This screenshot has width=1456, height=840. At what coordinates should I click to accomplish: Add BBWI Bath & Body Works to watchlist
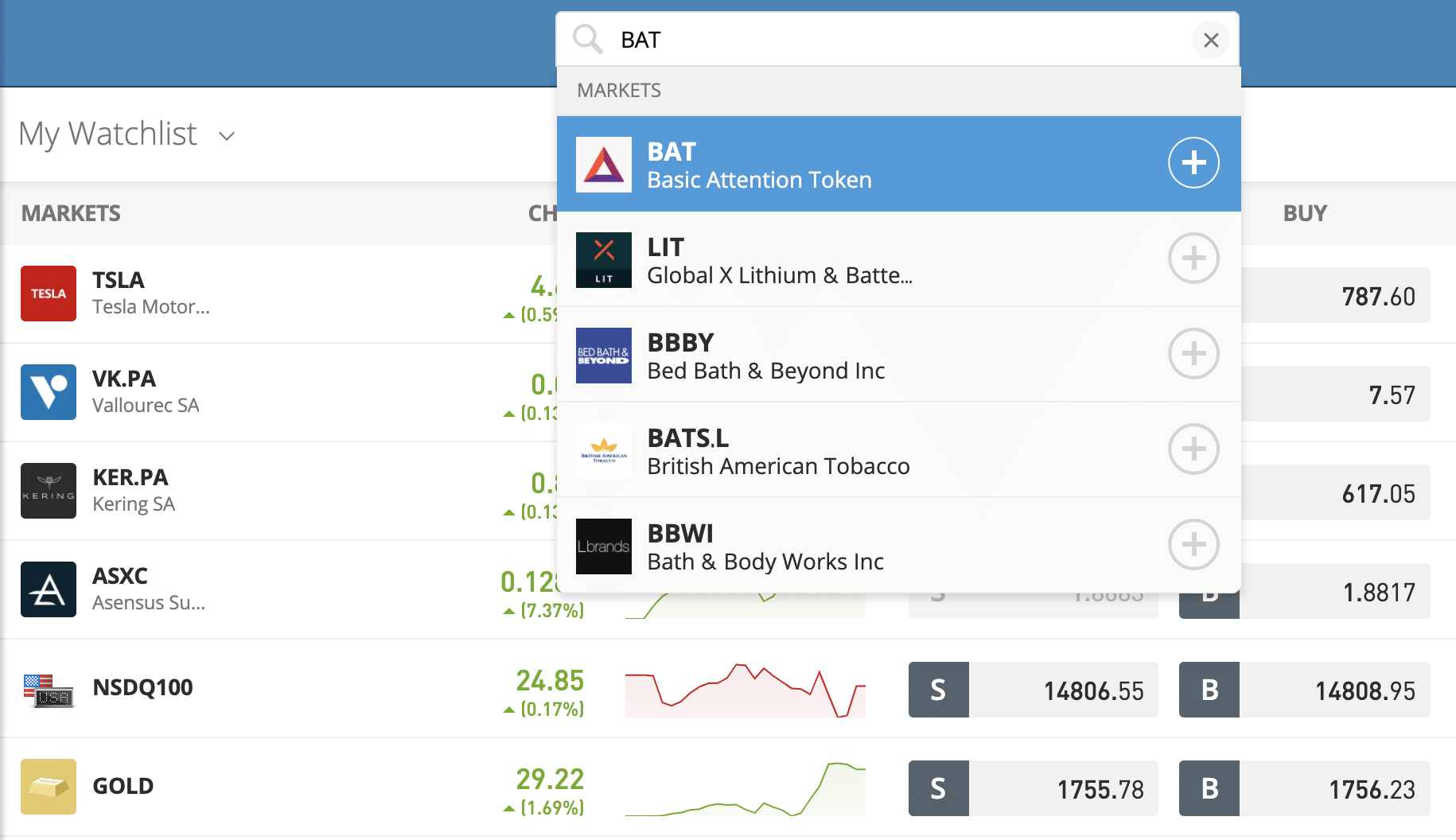tap(1193, 545)
